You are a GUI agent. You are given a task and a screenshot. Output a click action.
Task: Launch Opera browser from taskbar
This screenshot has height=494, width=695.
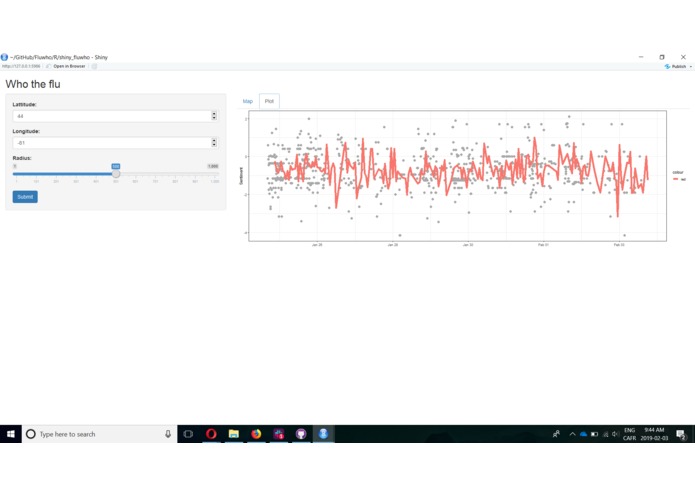211,434
